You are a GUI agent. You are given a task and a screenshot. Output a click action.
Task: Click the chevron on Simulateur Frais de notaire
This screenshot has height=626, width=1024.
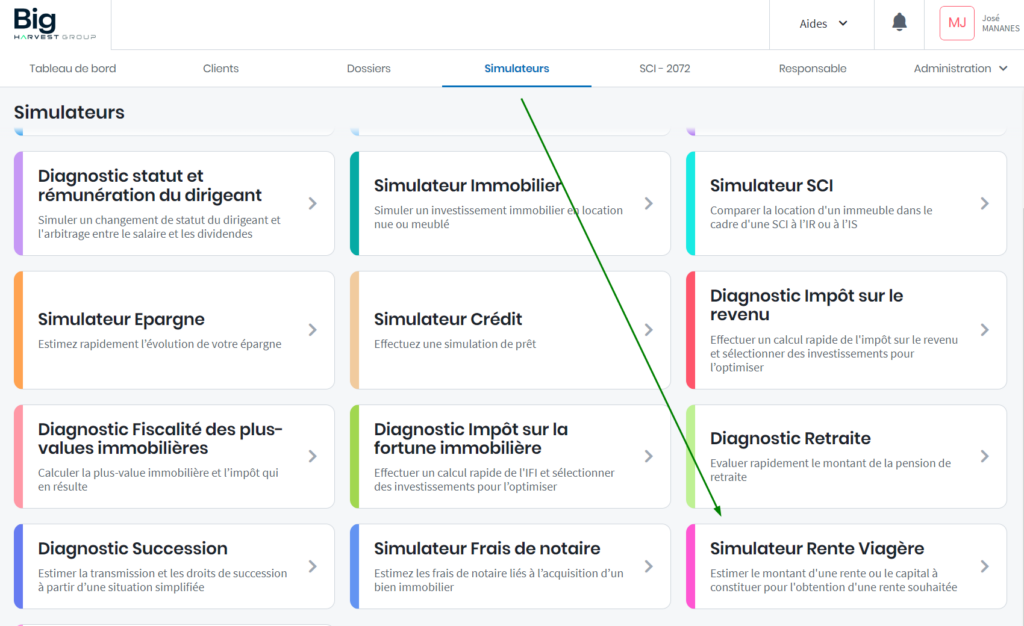648,566
